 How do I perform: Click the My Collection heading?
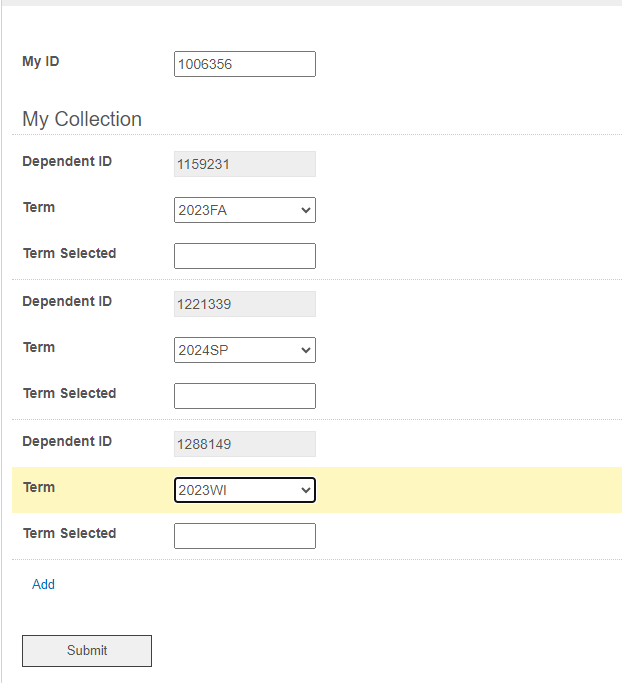point(82,119)
